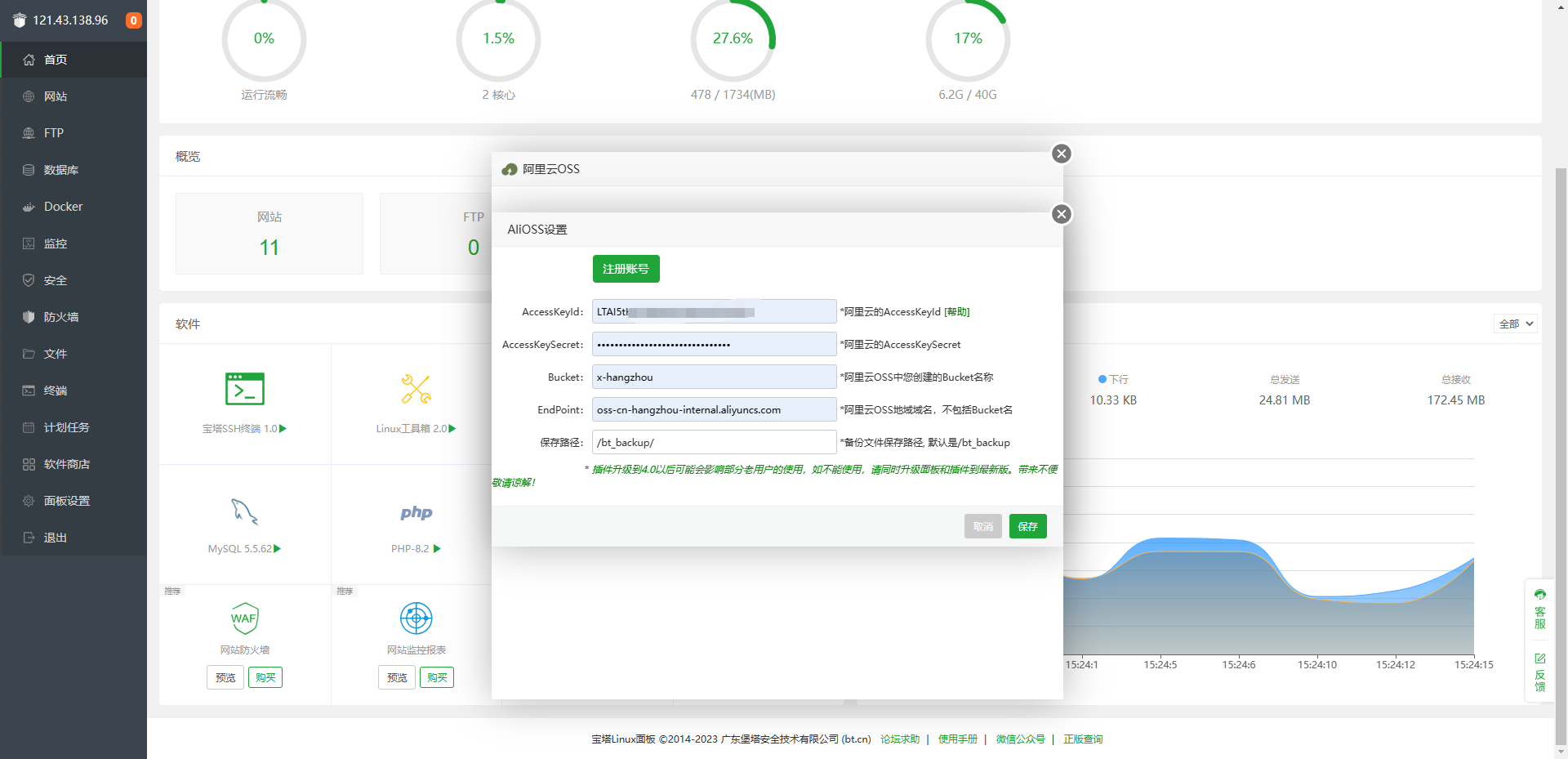Click the orange notification badge near the IP
1568x759 pixels.
(134, 20)
